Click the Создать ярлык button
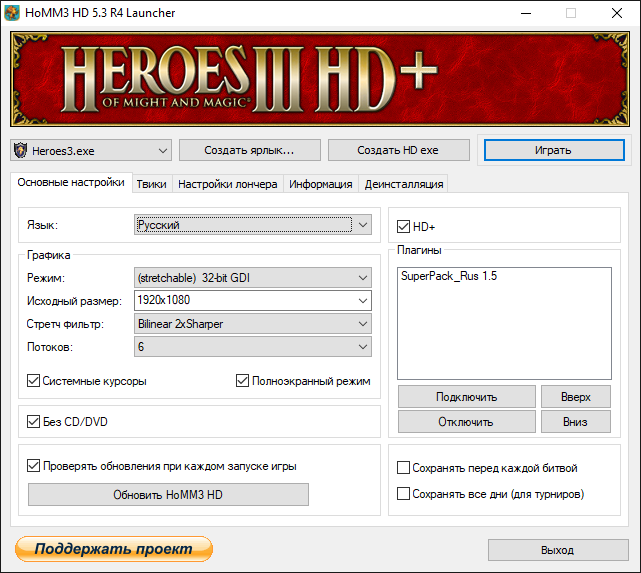Screen dimensions: 641x573 point(250,150)
